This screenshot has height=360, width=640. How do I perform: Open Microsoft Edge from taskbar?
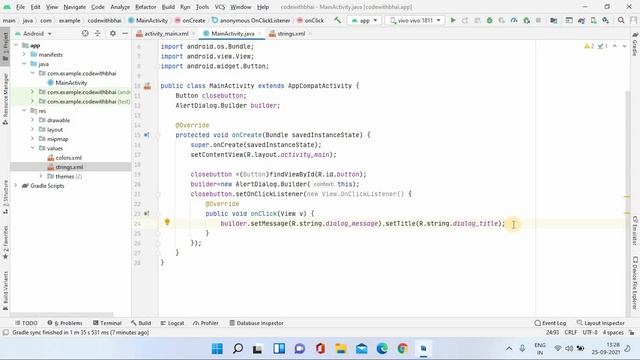point(382,349)
